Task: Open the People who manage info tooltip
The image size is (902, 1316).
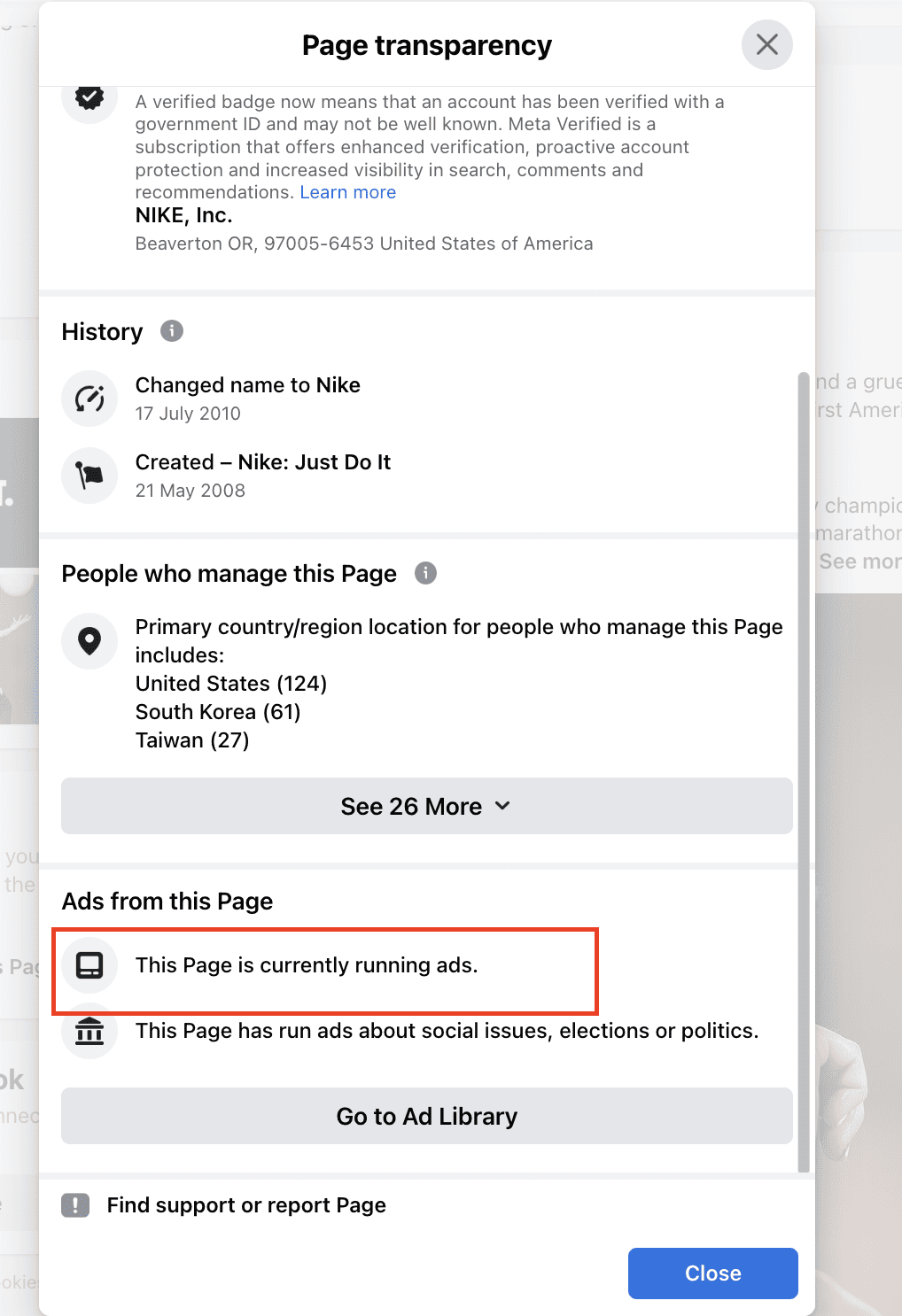Action: pos(425,573)
